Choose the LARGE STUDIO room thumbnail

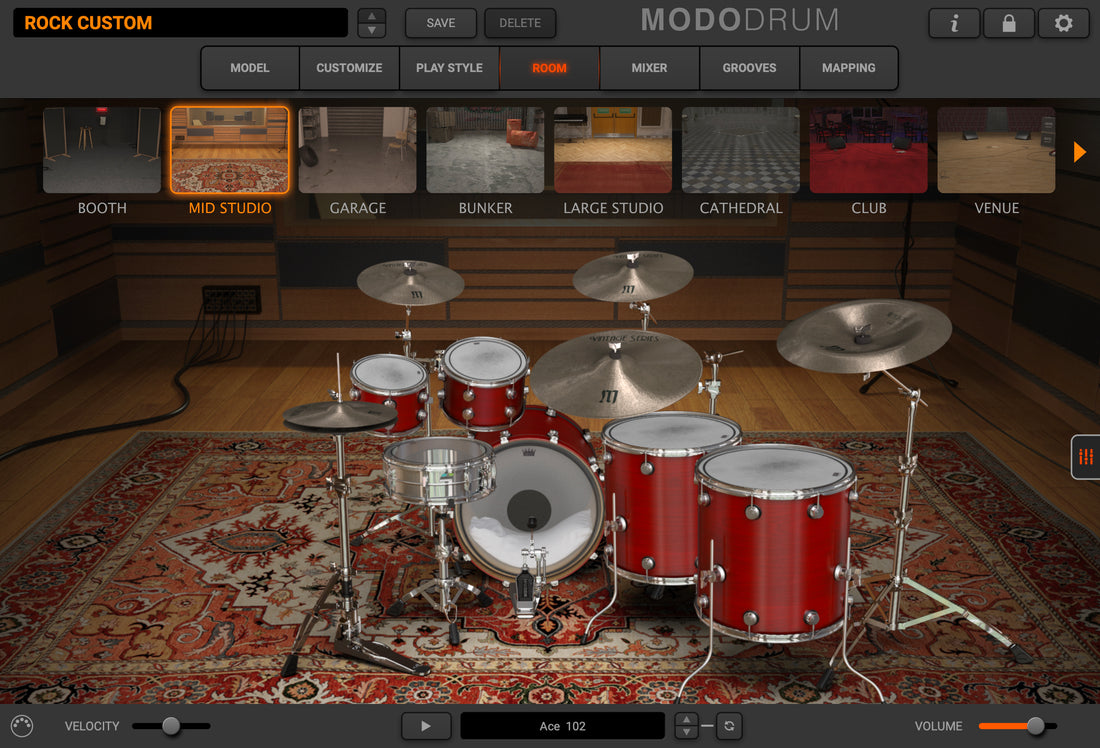tap(612, 150)
